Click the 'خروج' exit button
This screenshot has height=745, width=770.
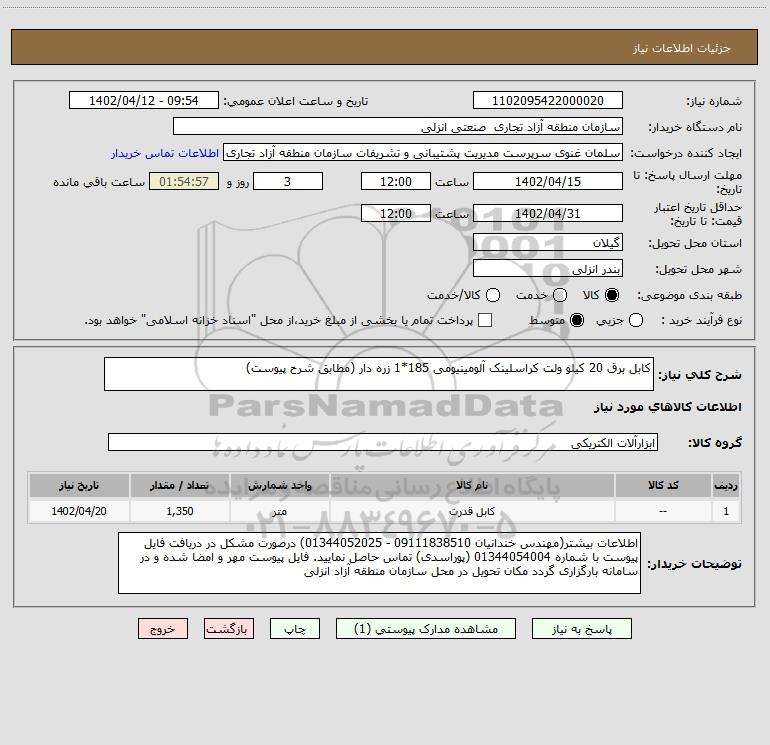(163, 629)
